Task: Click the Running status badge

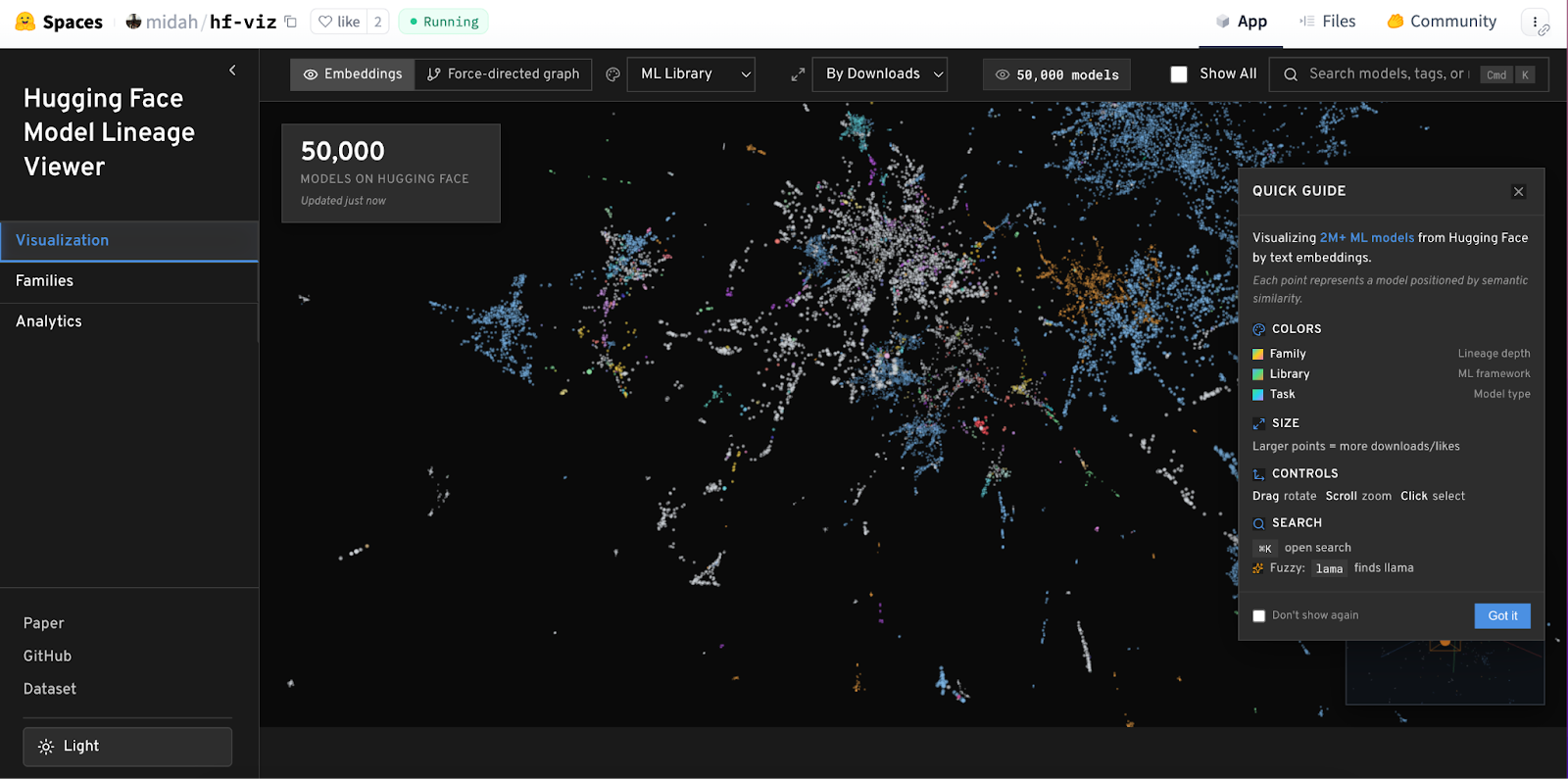Action: (x=444, y=22)
